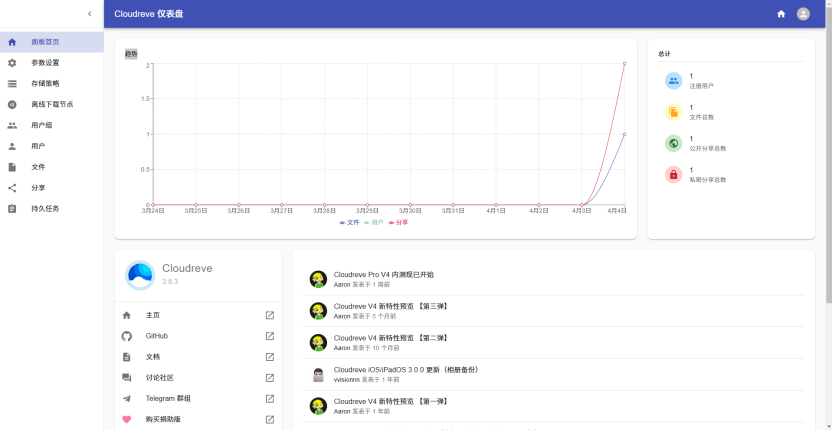Click the 4月4日 分享 data point at 2
This screenshot has height=430, width=832.
[625, 64]
